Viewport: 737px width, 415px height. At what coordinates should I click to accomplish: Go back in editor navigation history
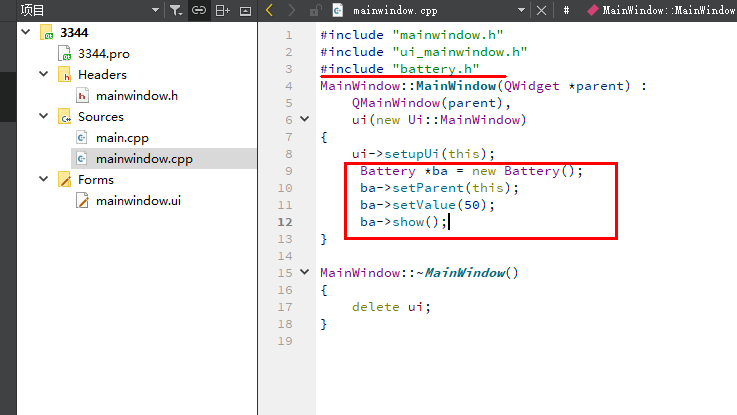click(269, 10)
